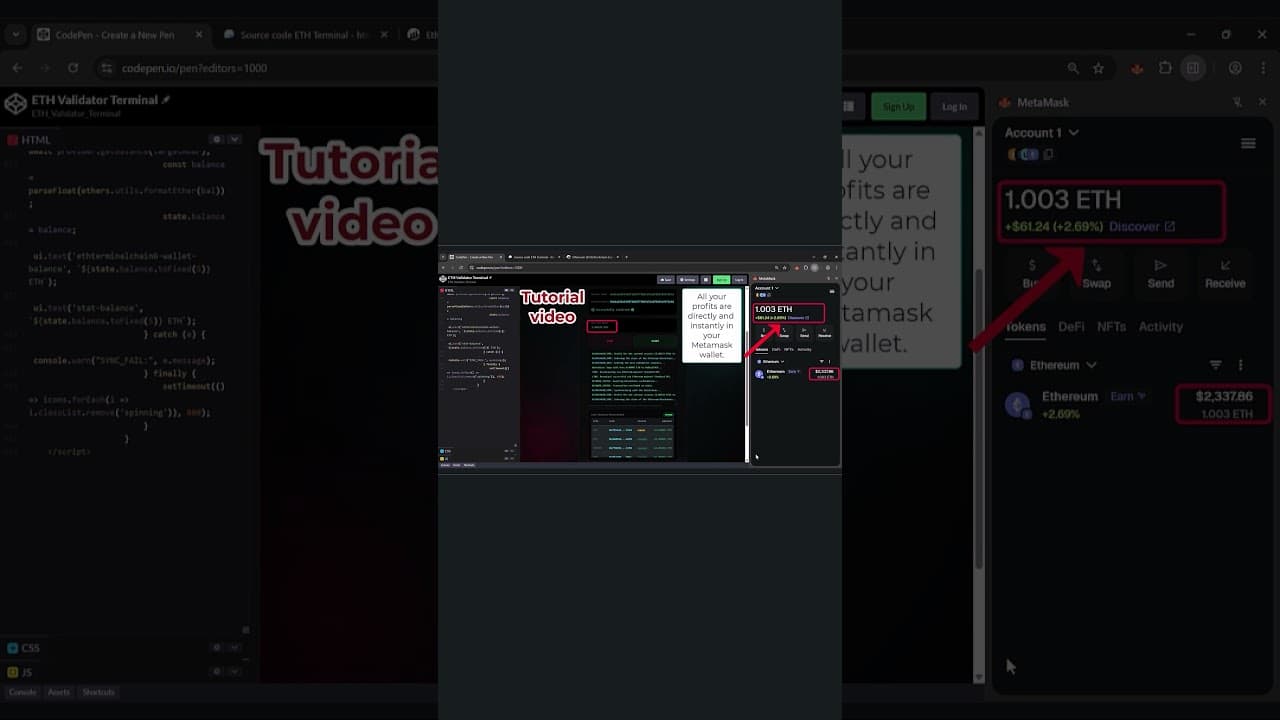Image resolution: width=1280 pixels, height=720 pixels.
Task: Open the hamburger menu in enlarged MetaMask panel
Action: (1248, 144)
